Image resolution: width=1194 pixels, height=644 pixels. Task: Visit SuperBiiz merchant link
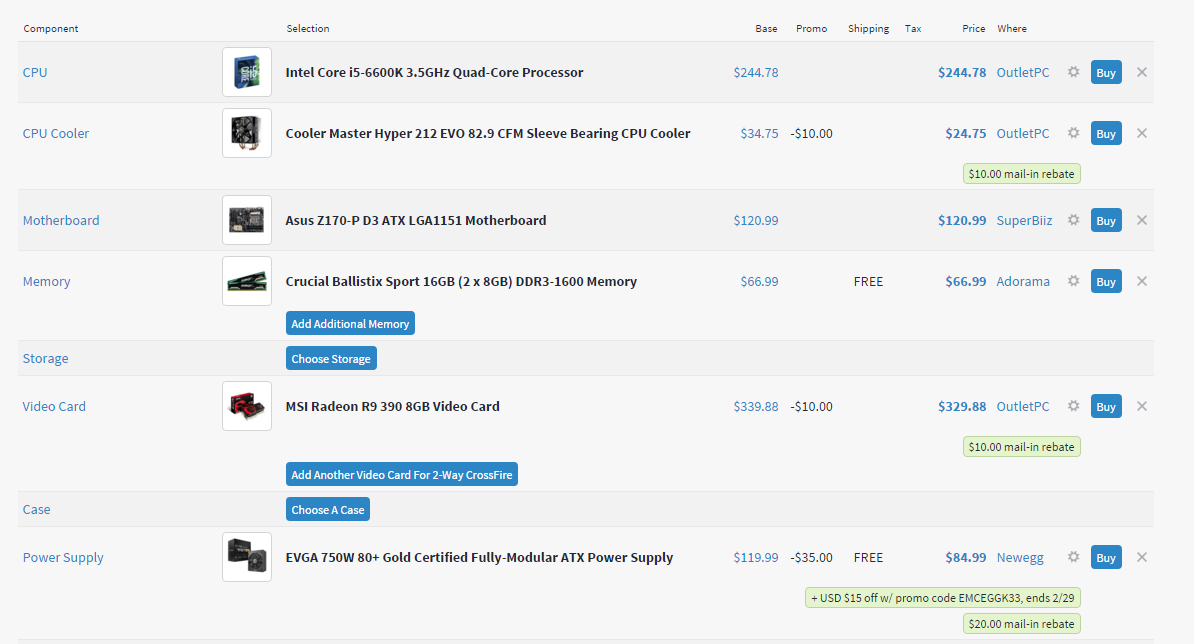pos(1024,220)
